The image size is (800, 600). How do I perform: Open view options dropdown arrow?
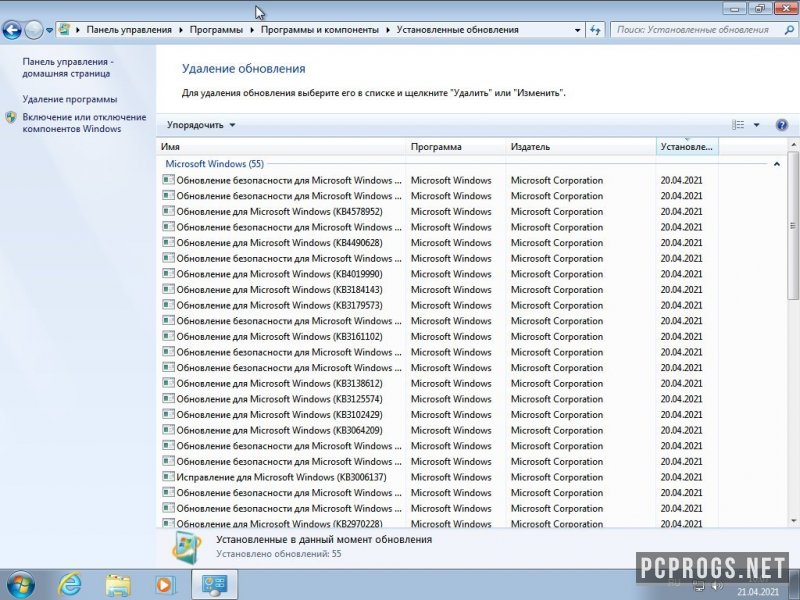click(757, 125)
